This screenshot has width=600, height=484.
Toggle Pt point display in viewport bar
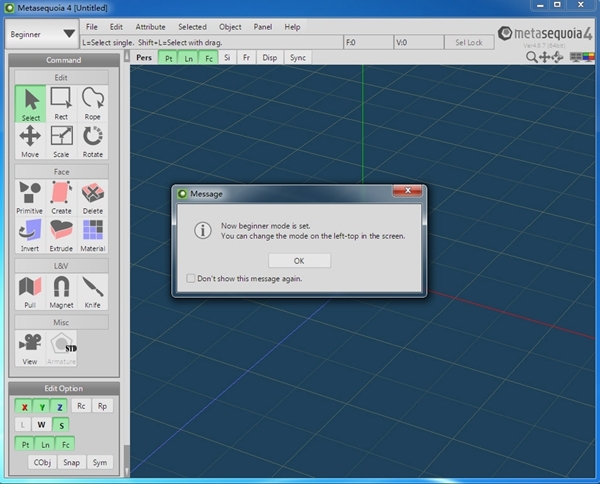tap(169, 58)
